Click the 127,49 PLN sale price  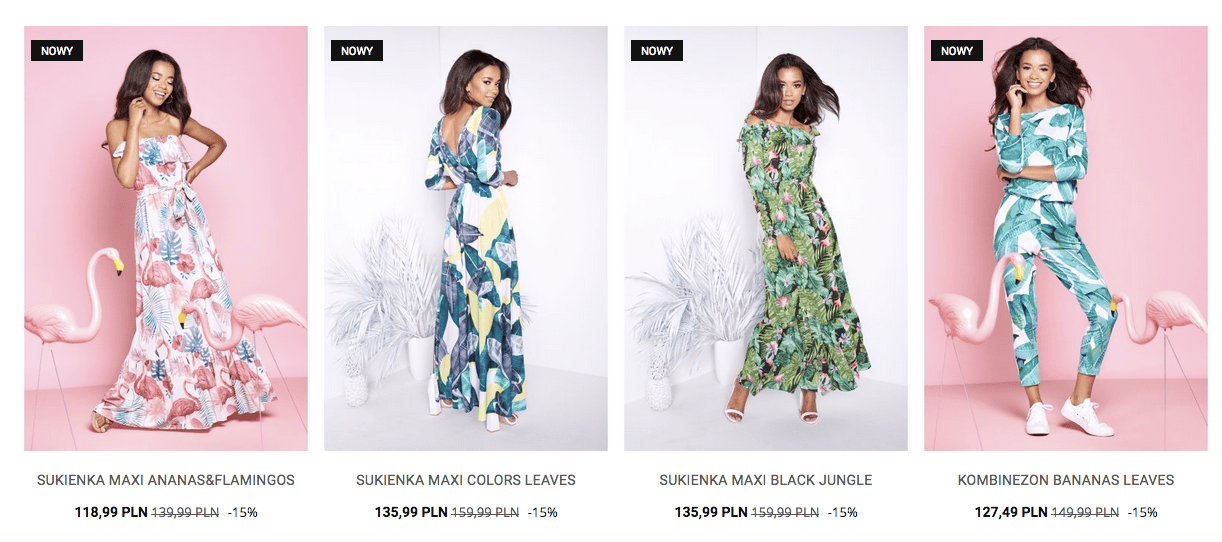coord(1011,512)
